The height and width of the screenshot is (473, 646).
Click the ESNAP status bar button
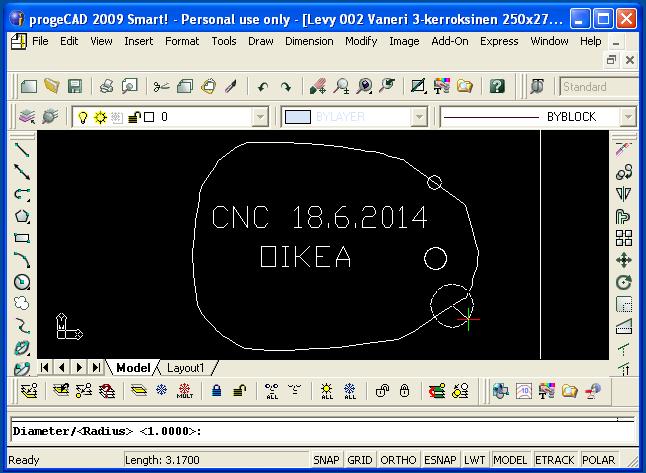pyautogui.click(x=439, y=460)
